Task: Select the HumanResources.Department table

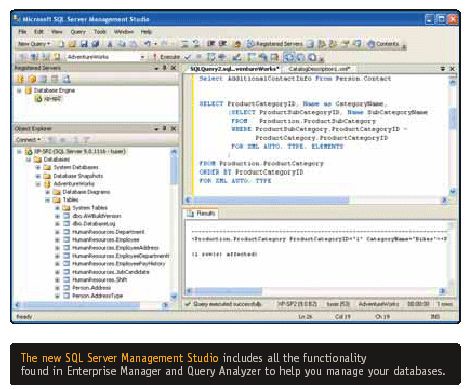Action: point(108,232)
